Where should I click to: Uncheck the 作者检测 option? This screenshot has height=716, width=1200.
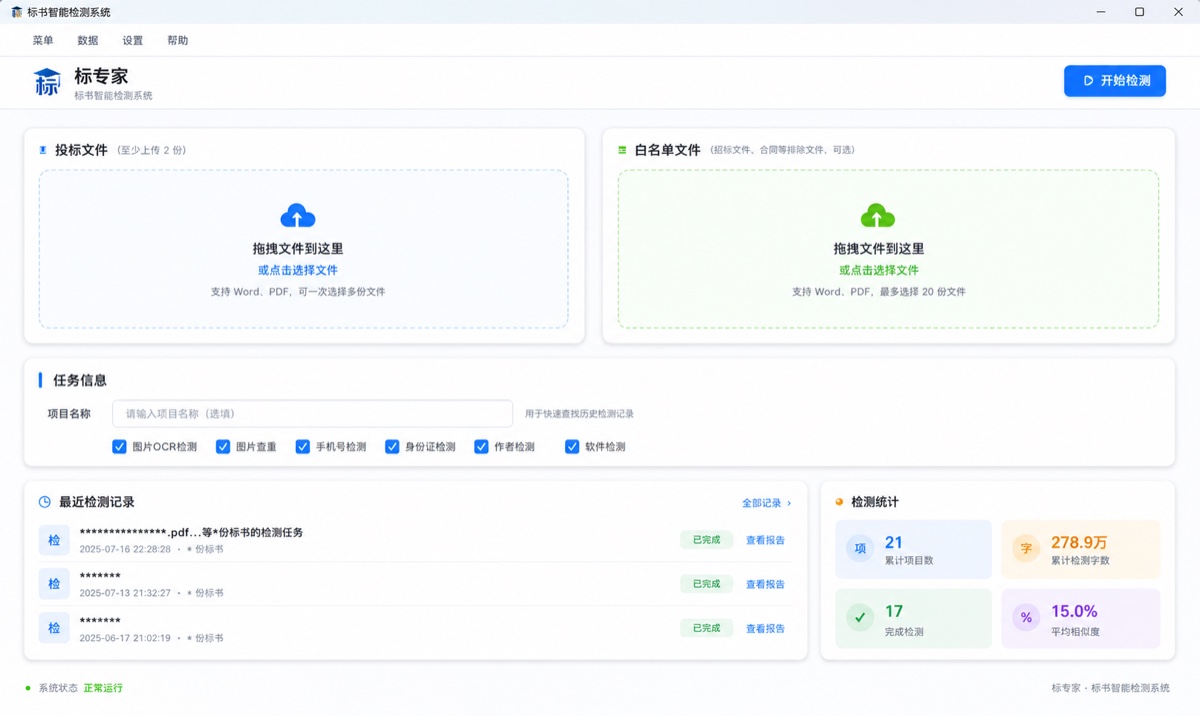[481, 447]
